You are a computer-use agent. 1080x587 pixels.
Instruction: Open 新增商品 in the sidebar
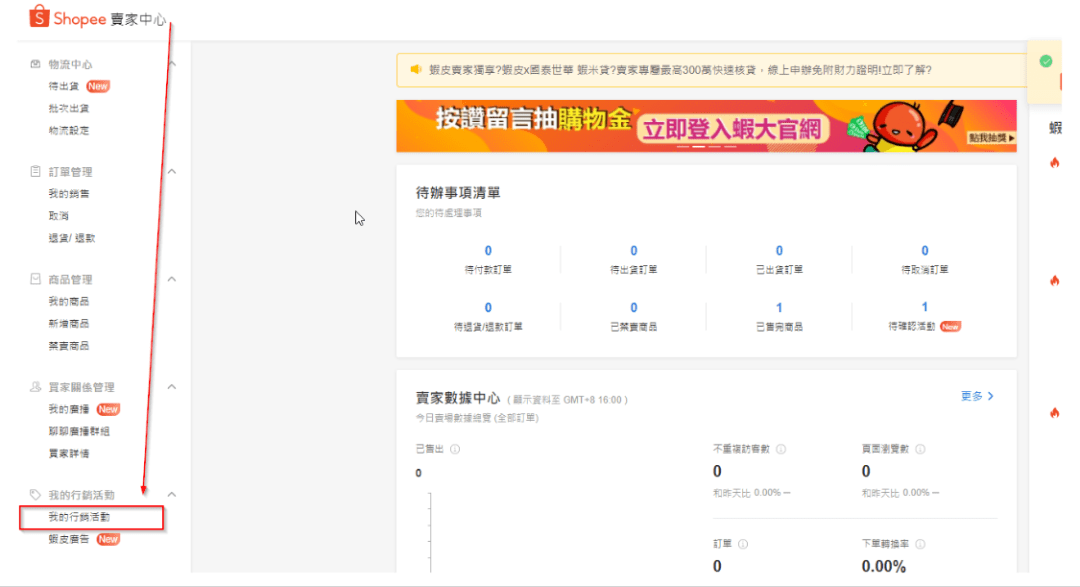coord(69,323)
